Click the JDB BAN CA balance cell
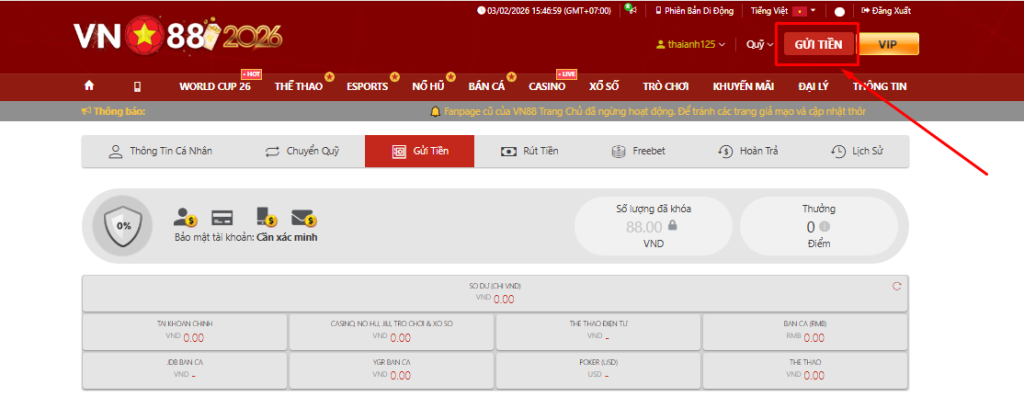 point(185,370)
